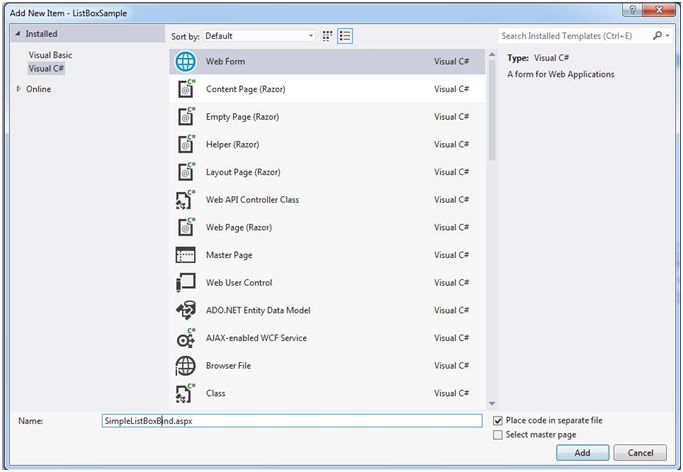Collapse the Installed node
683x472 pixels.
tap(18, 34)
